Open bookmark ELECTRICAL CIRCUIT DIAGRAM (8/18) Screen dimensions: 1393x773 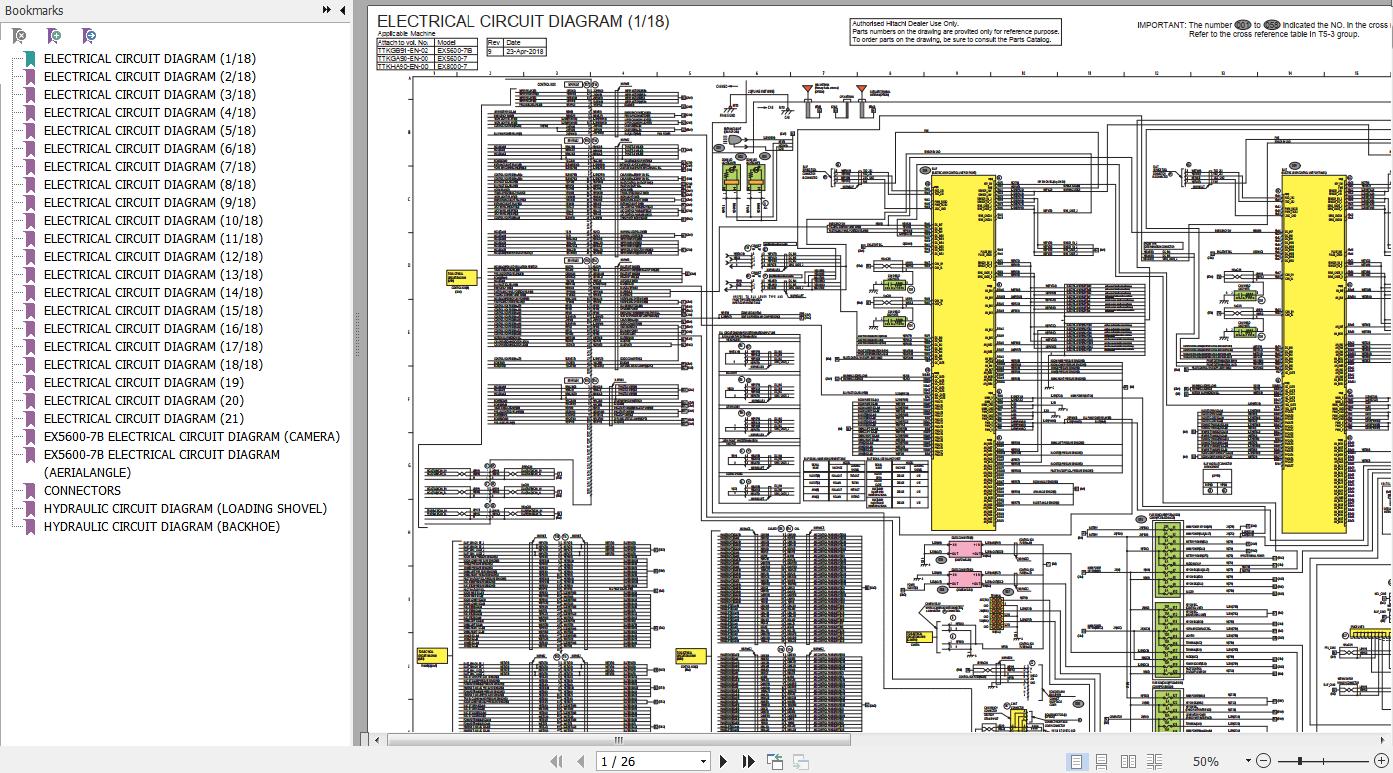(149, 185)
